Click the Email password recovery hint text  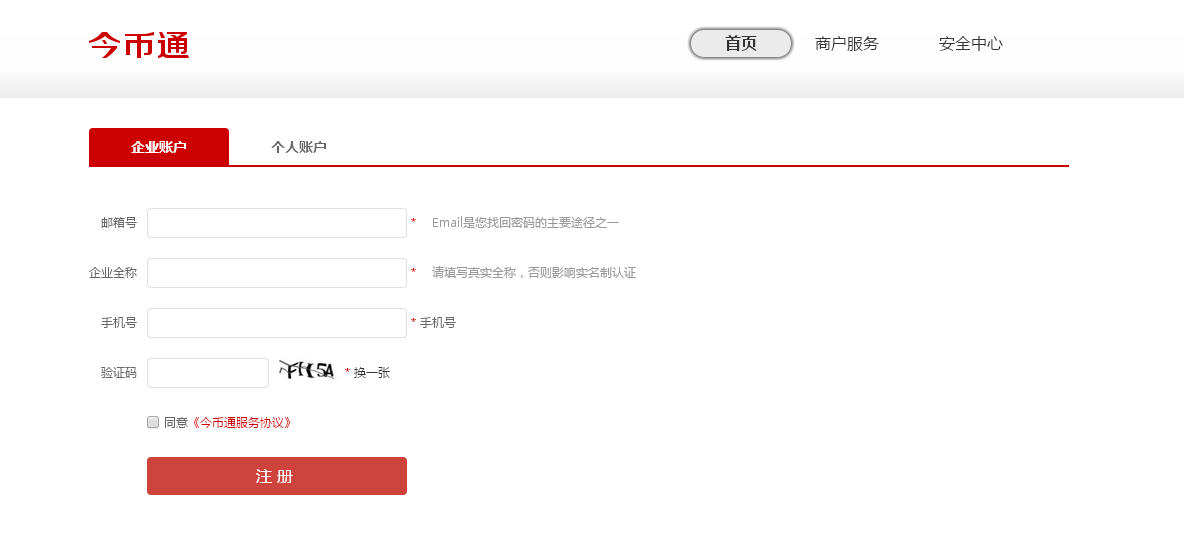pos(525,223)
